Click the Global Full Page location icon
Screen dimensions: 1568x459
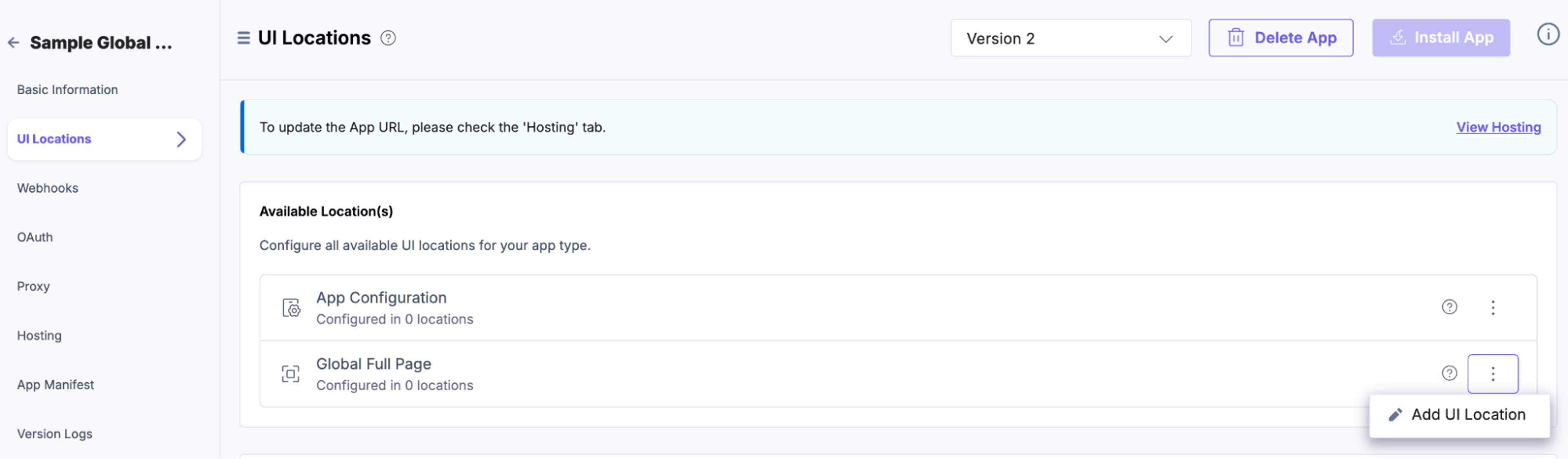(290, 374)
